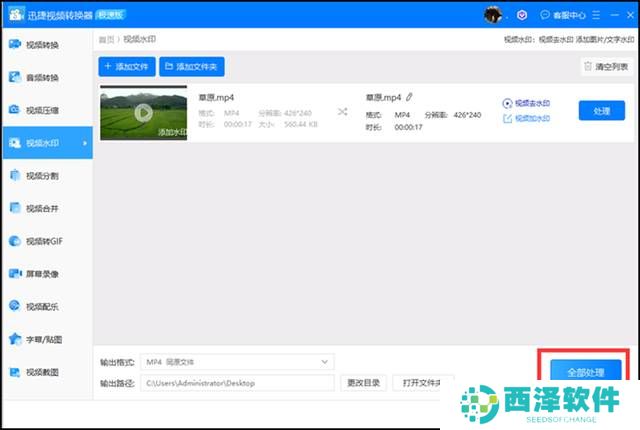Image resolution: width=640 pixels, height=430 pixels.
Task: Click the 输出路径 path field
Action: tap(237, 383)
